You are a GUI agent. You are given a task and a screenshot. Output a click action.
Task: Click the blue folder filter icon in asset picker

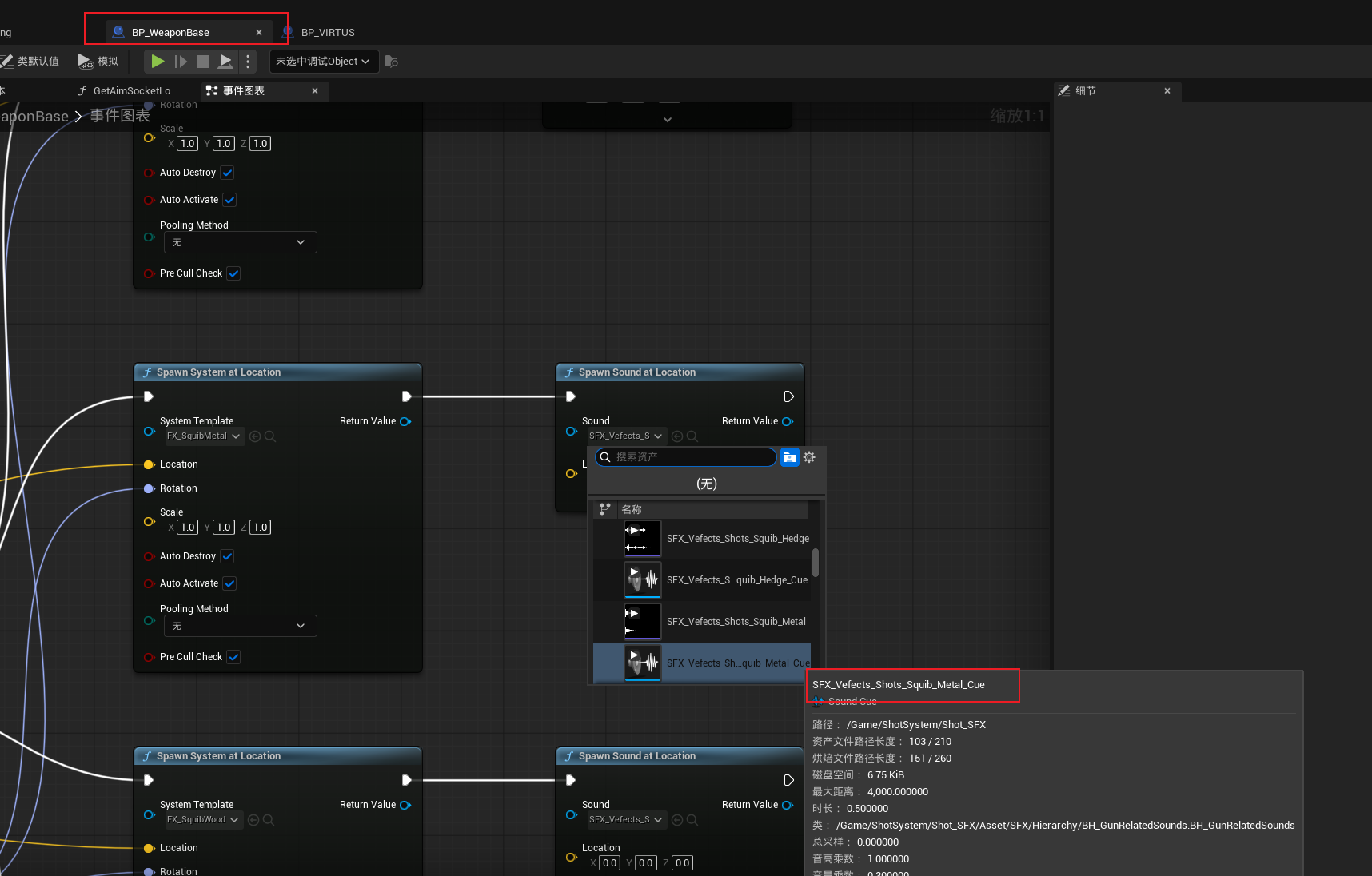pyautogui.click(x=790, y=457)
